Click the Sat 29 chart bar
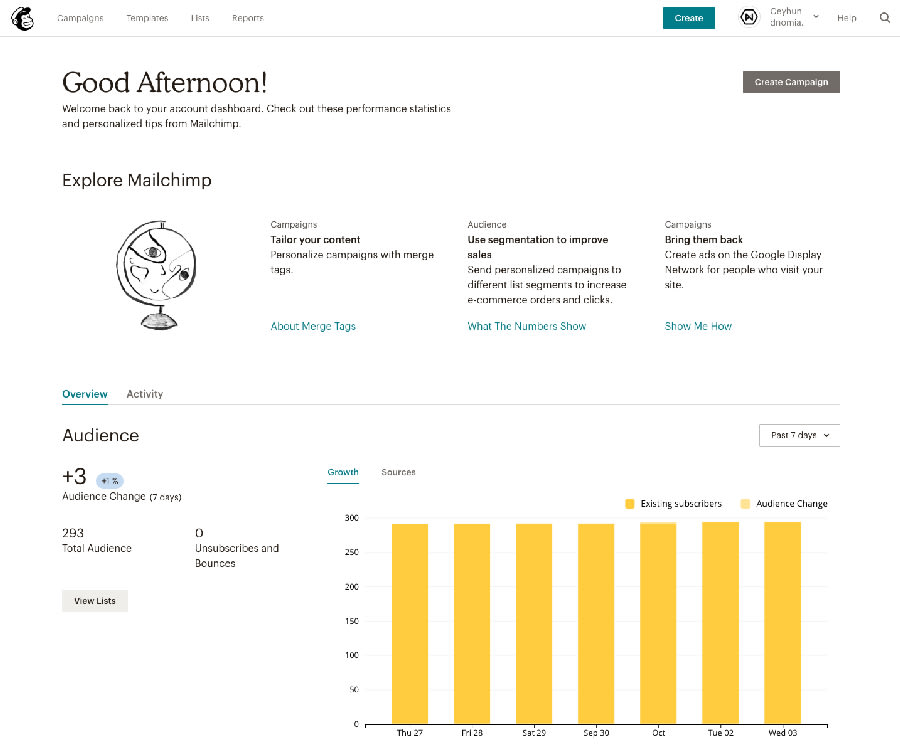900x754 pixels. (x=534, y=624)
